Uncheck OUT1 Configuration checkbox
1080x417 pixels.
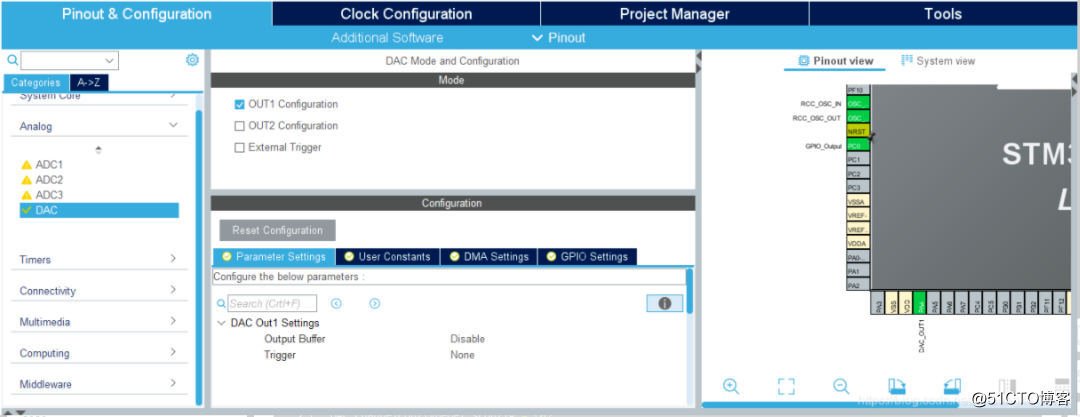240,105
